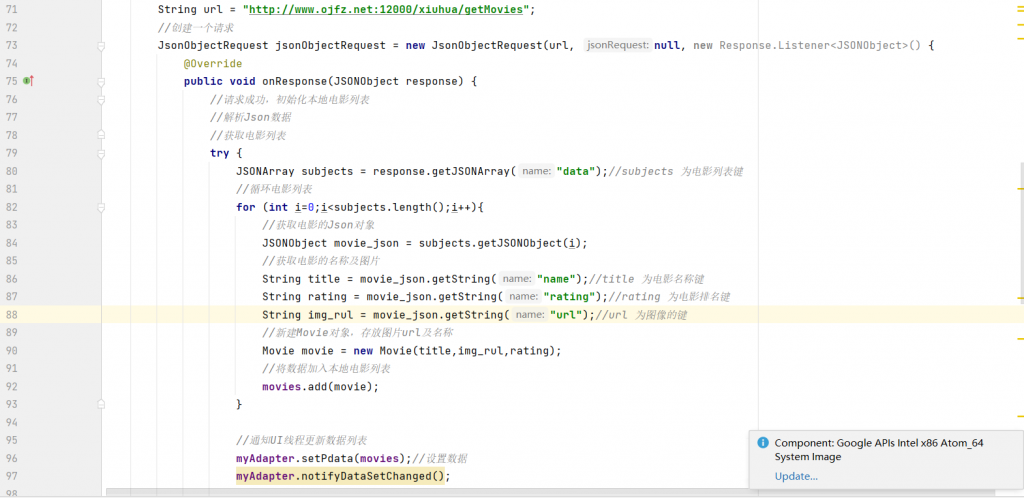Screen dimensions: 1024x498
Task: Click the try keyword on line 79
Action: tap(219, 153)
